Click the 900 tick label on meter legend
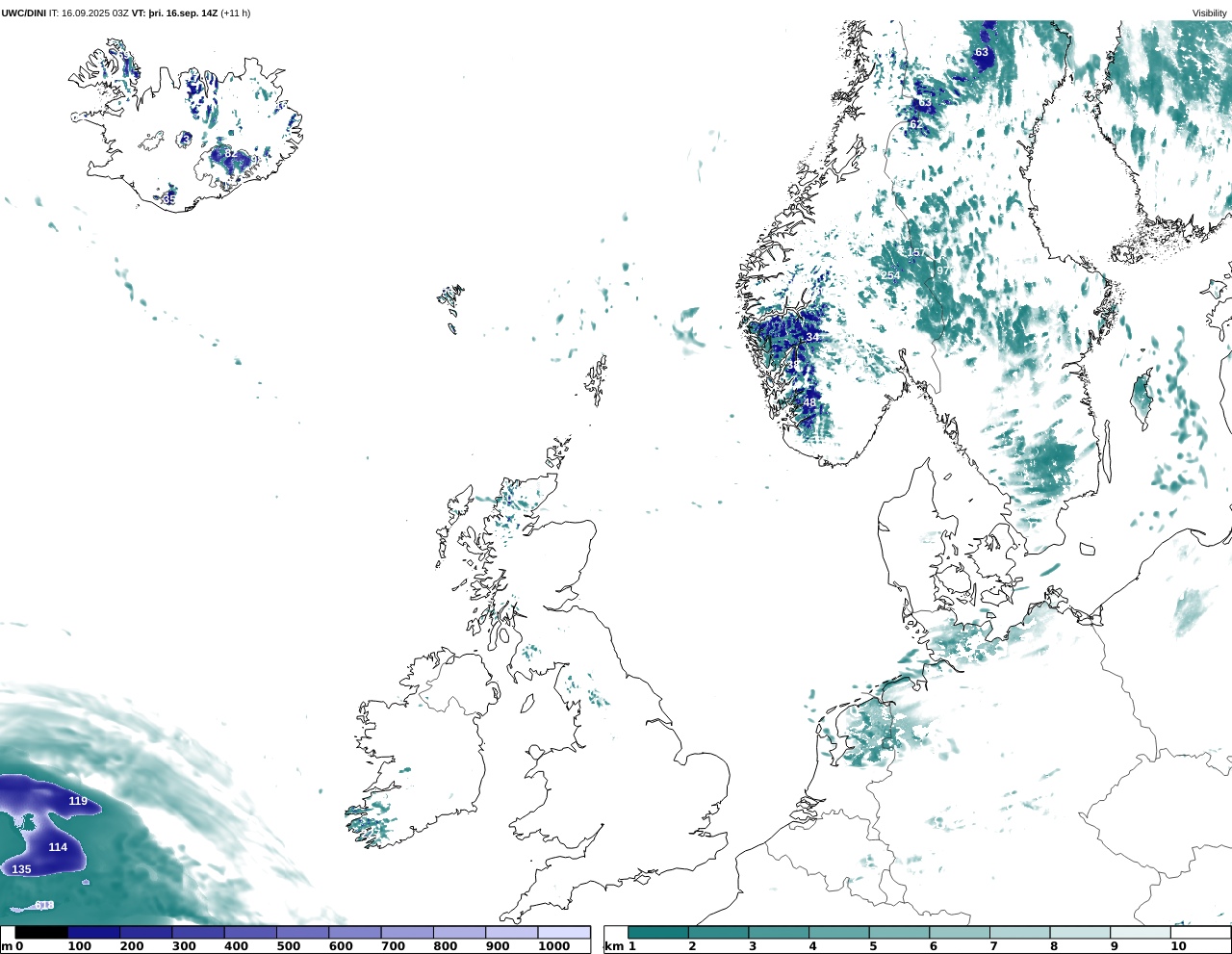Image resolution: width=1232 pixels, height=954 pixels. [x=498, y=946]
